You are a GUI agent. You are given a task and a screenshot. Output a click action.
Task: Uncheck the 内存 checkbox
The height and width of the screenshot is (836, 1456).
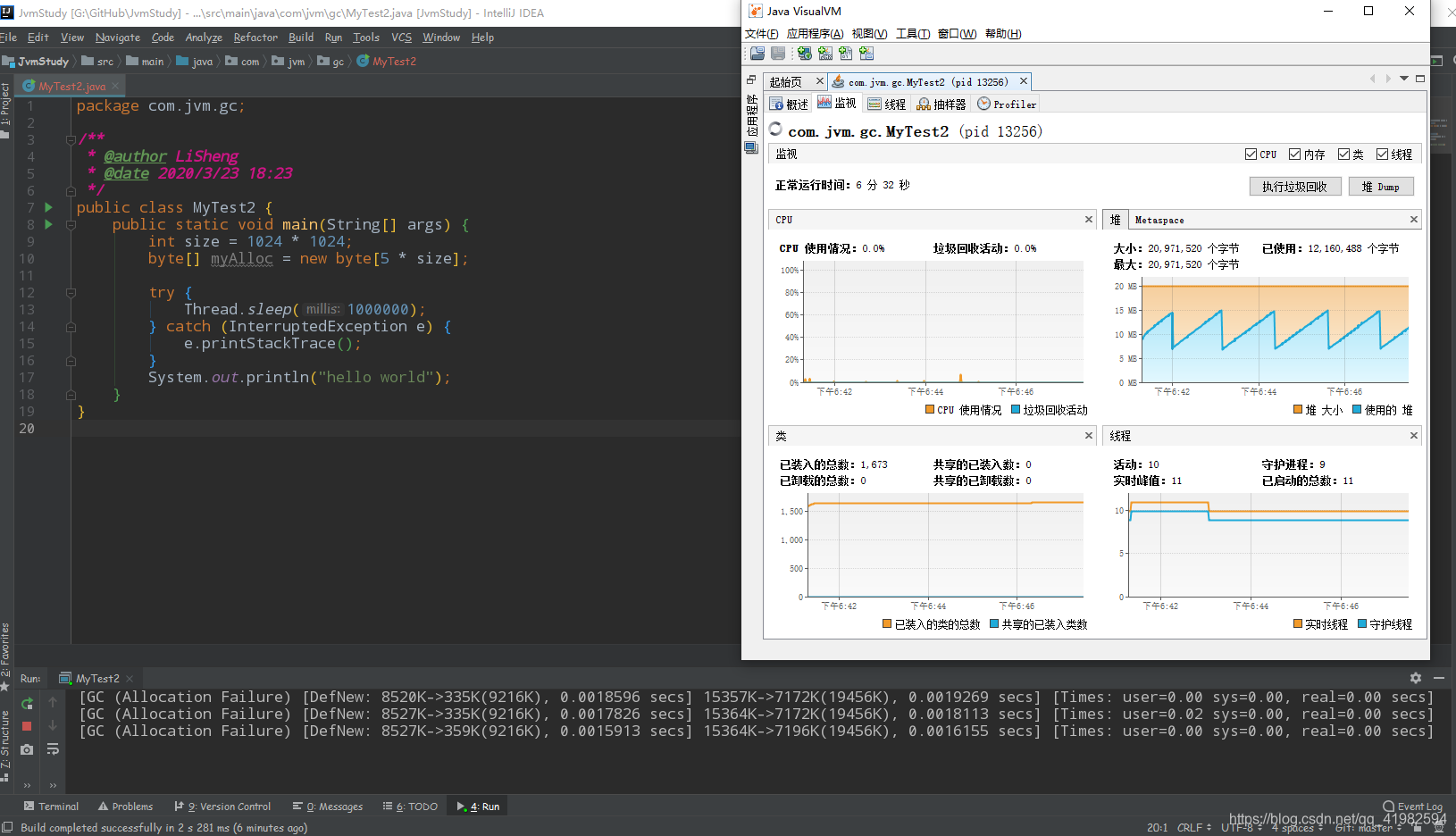click(x=1294, y=155)
